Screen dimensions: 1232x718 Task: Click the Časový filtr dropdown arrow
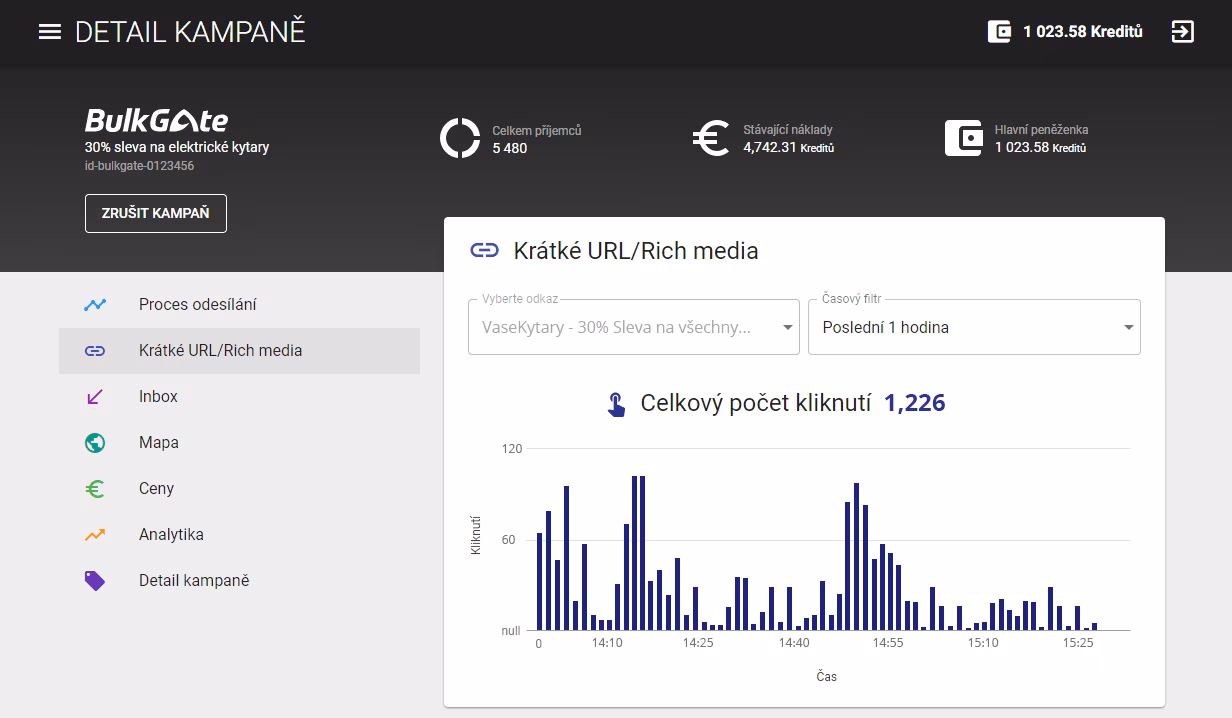pyautogui.click(x=1128, y=327)
